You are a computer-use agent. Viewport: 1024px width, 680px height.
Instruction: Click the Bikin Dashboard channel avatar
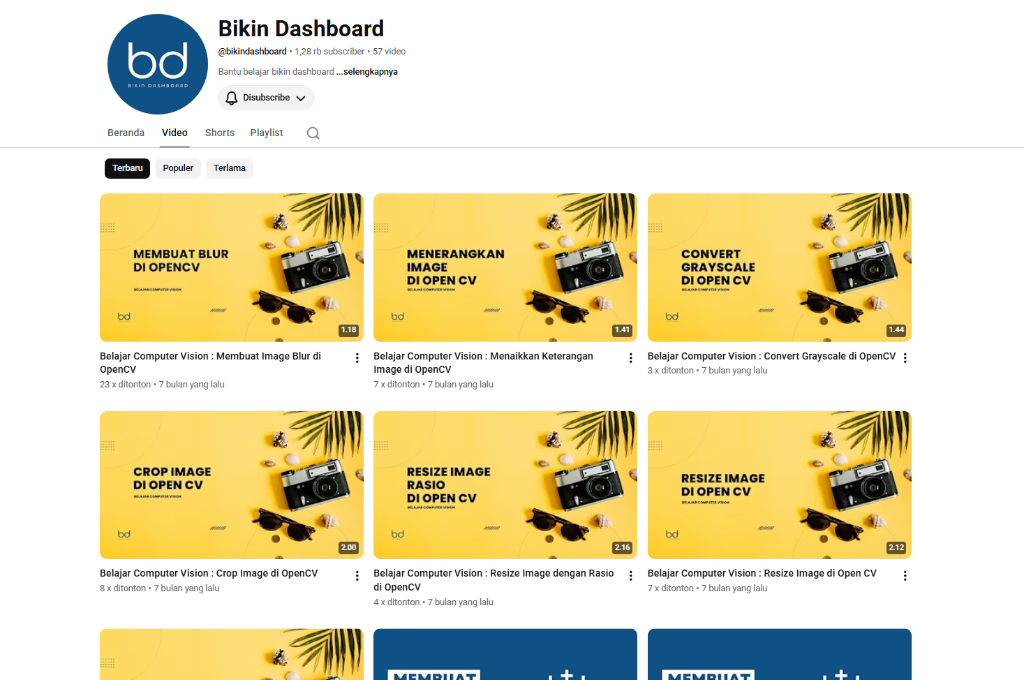point(157,64)
